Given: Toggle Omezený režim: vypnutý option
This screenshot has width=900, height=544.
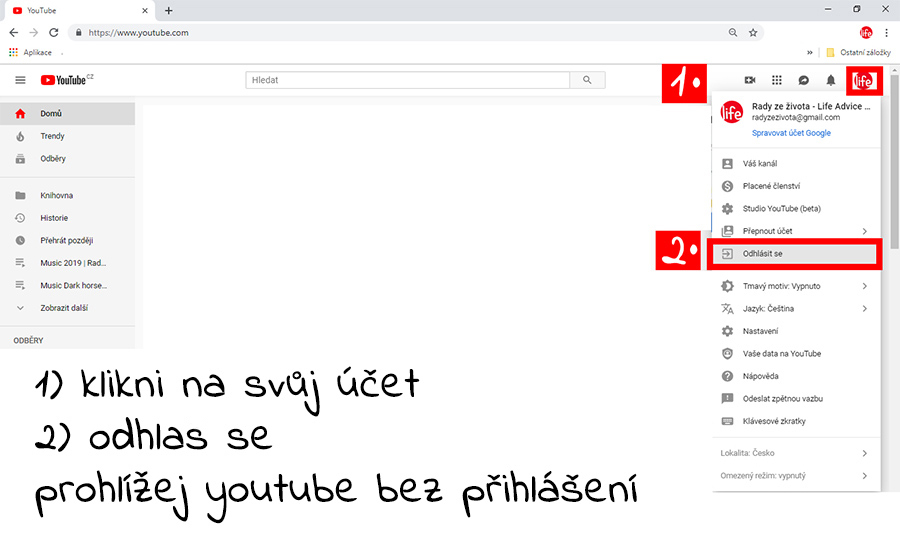Looking at the screenshot, I should 794,476.
